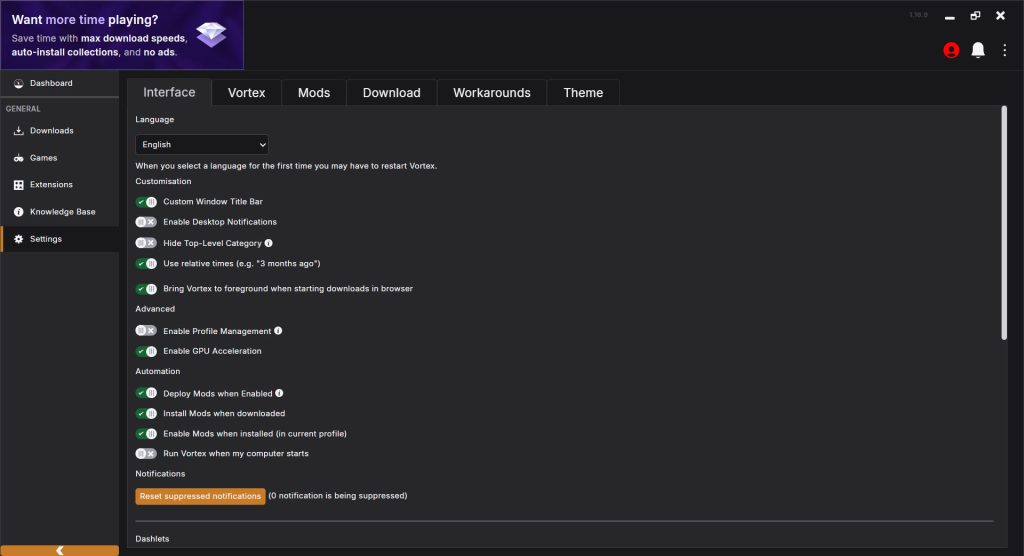The height and width of the screenshot is (556, 1024).
Task: Click the Advanced section heading
Action: coord(155,309)
